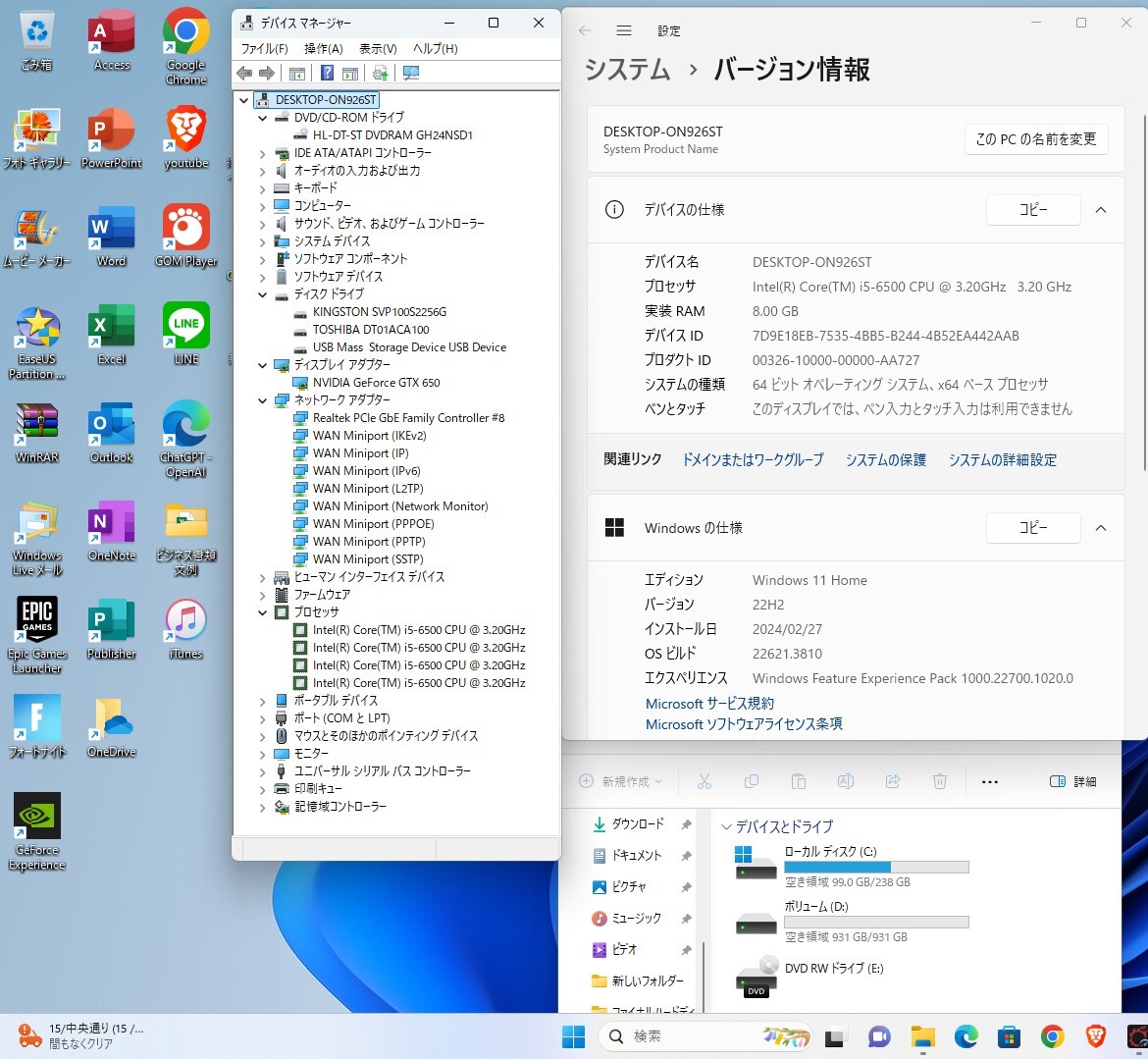Collapse the ディスク ドライブ tree node
This screenshot has height=1059, width=1148.
262,295
